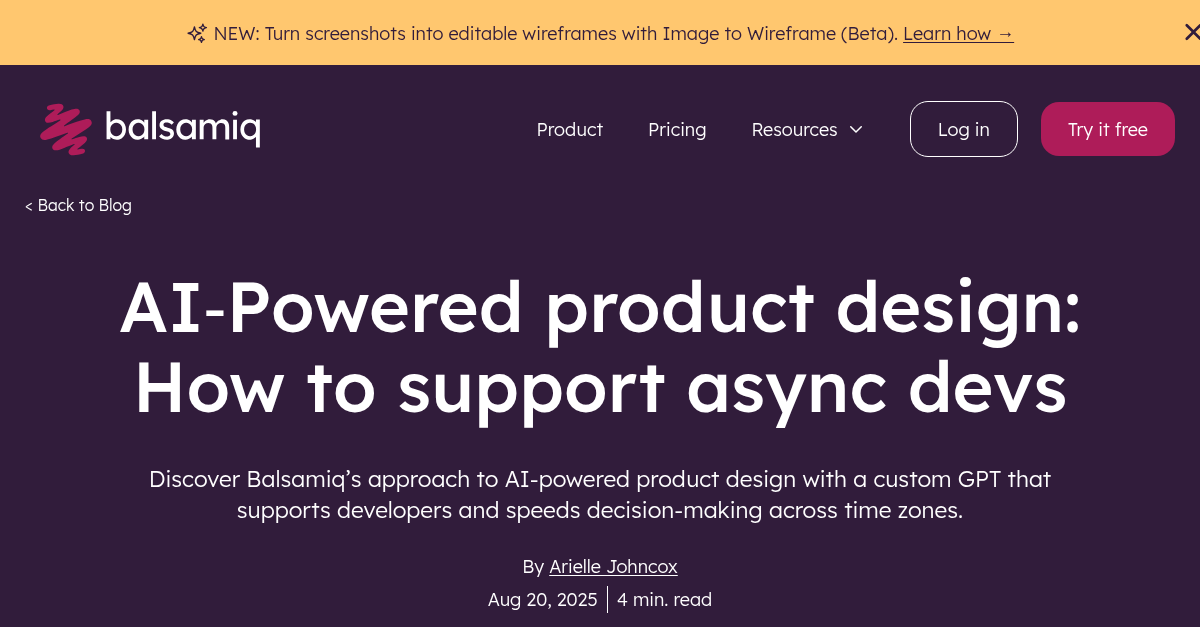The height and width of the screenshot is (627, 1200).
Task: Click the back arrow before 'Back to Blog'
Action: tap(28, 205)
